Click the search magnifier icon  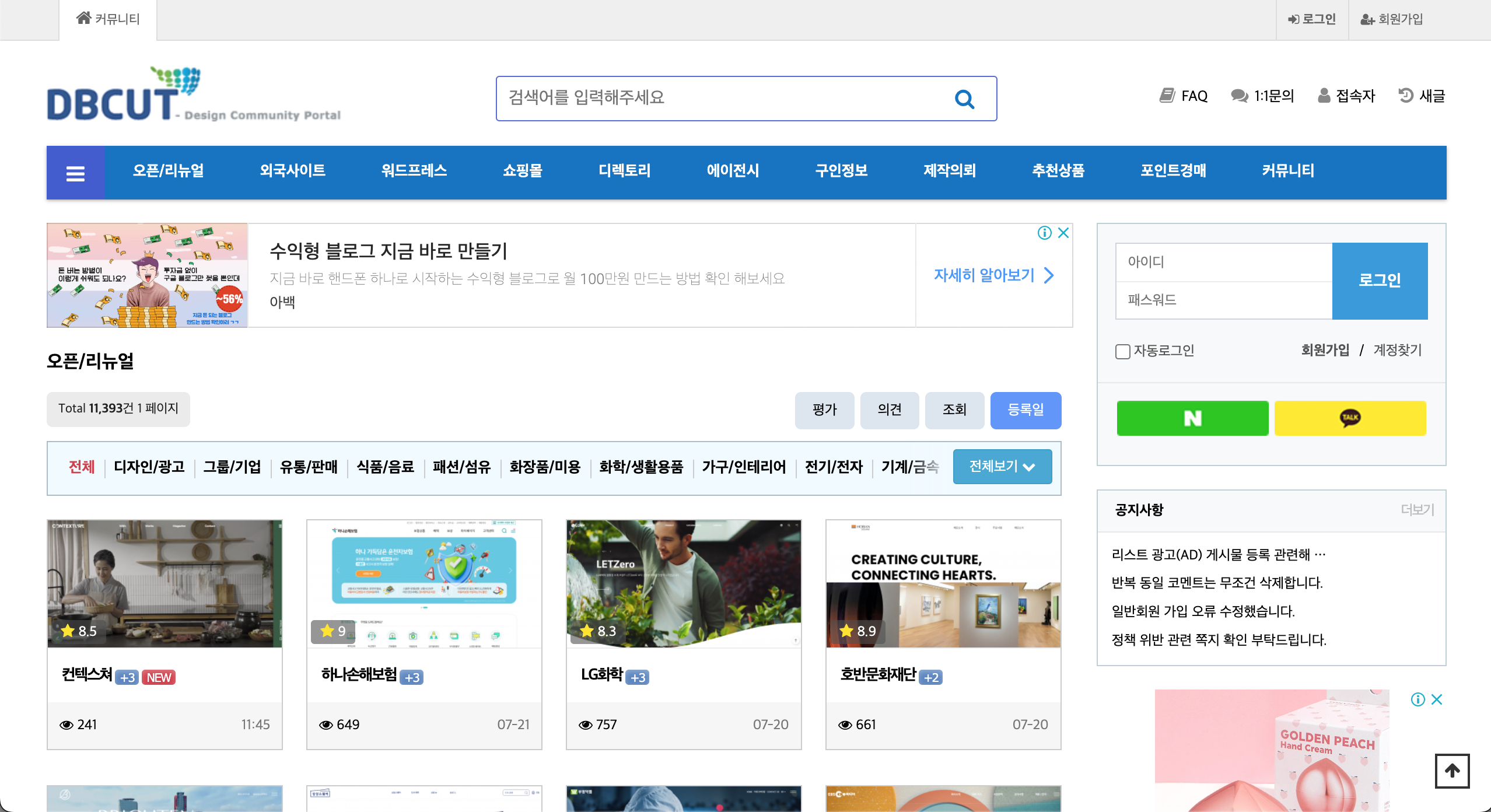[964, 99]
